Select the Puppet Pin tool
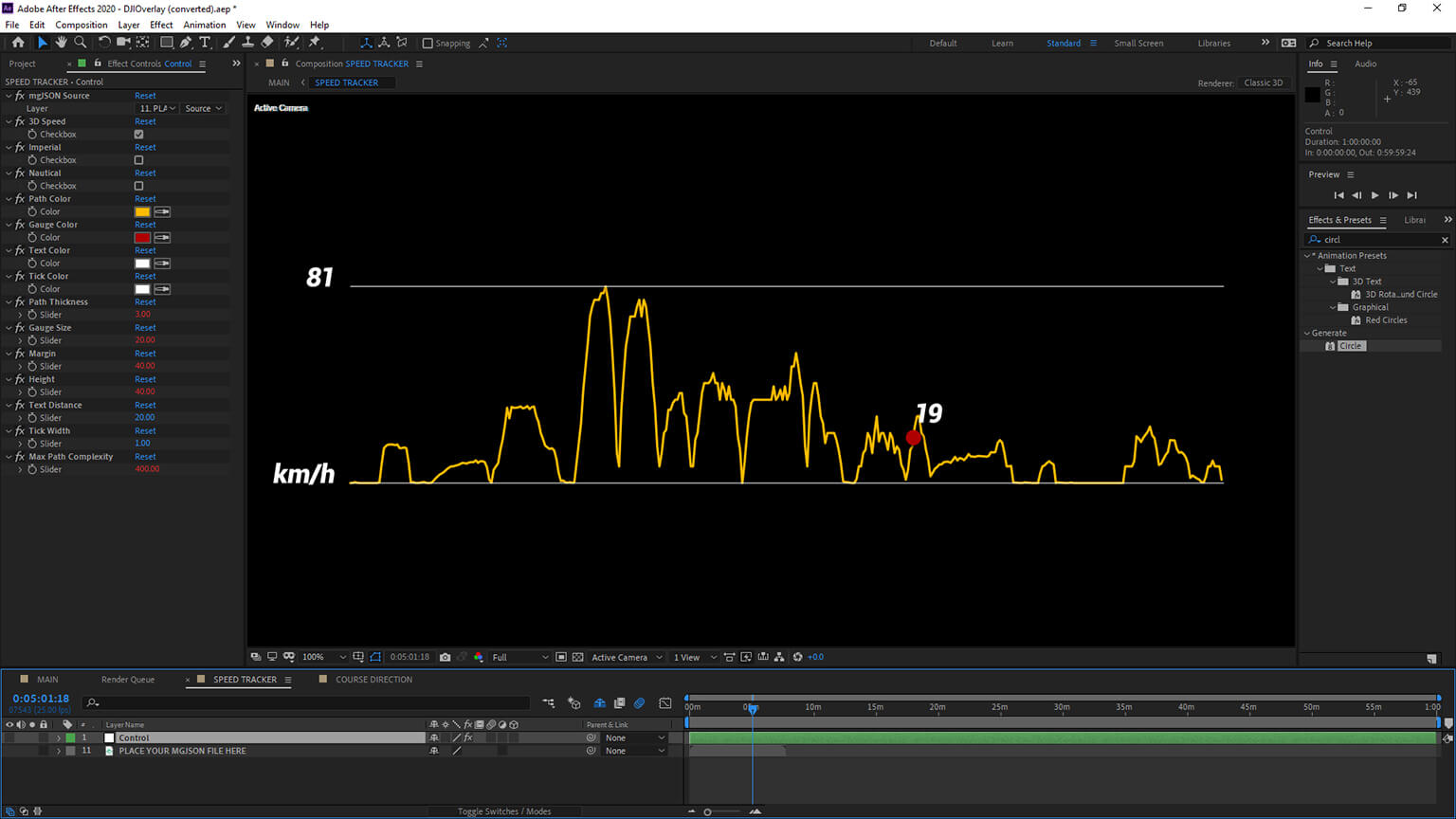This screenshot has height=819, width=1456. pyautogui.click(x=315, y=43)
